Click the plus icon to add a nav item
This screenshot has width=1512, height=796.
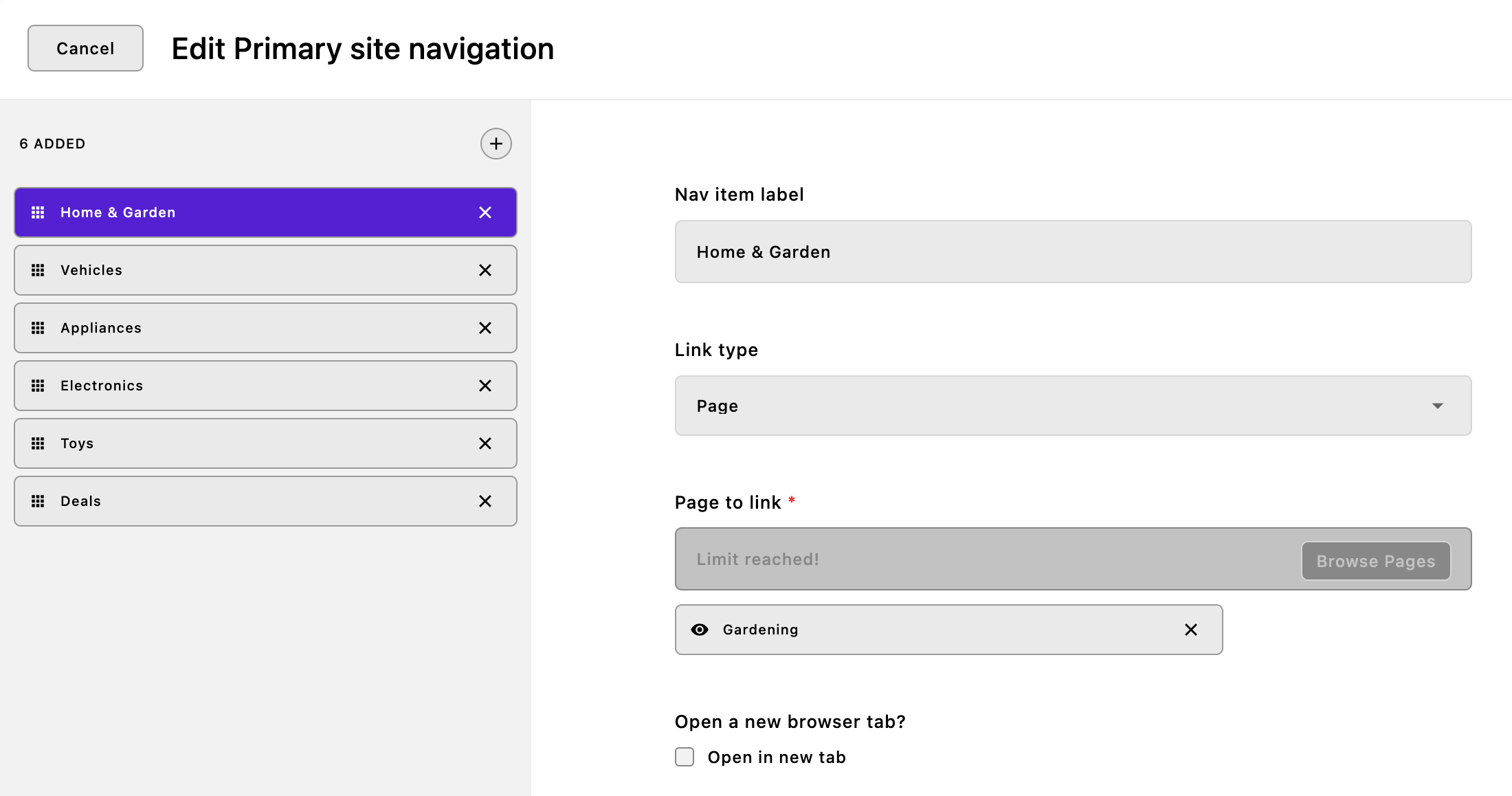click(x=496, y=144)
